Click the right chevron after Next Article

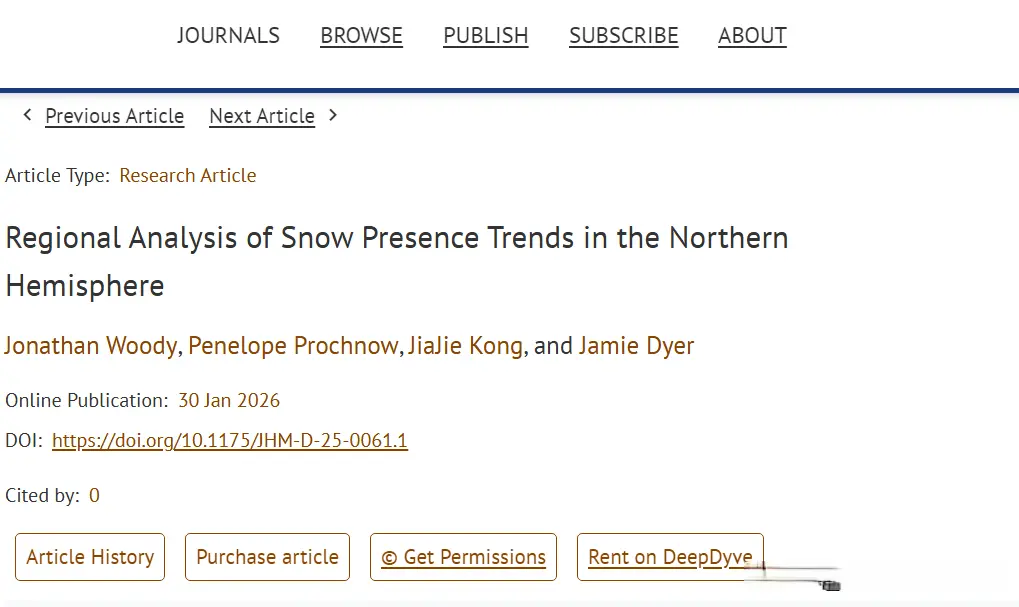point(333,115)
